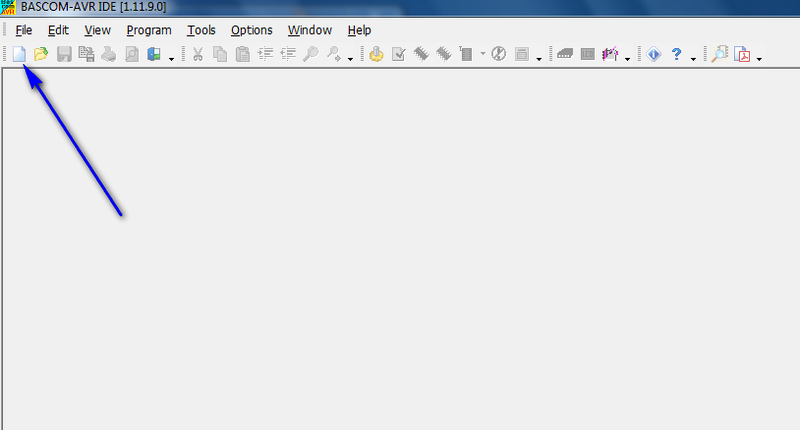Click the circular slashed-clock toolbar icon

click(498, 54)
